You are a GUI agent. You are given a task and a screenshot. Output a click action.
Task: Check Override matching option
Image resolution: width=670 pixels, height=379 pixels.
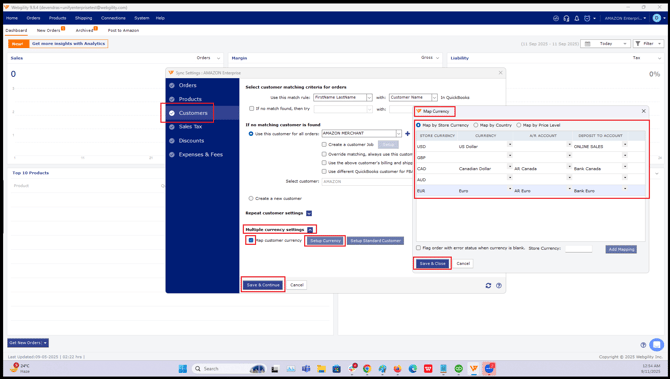click(324, 154)
